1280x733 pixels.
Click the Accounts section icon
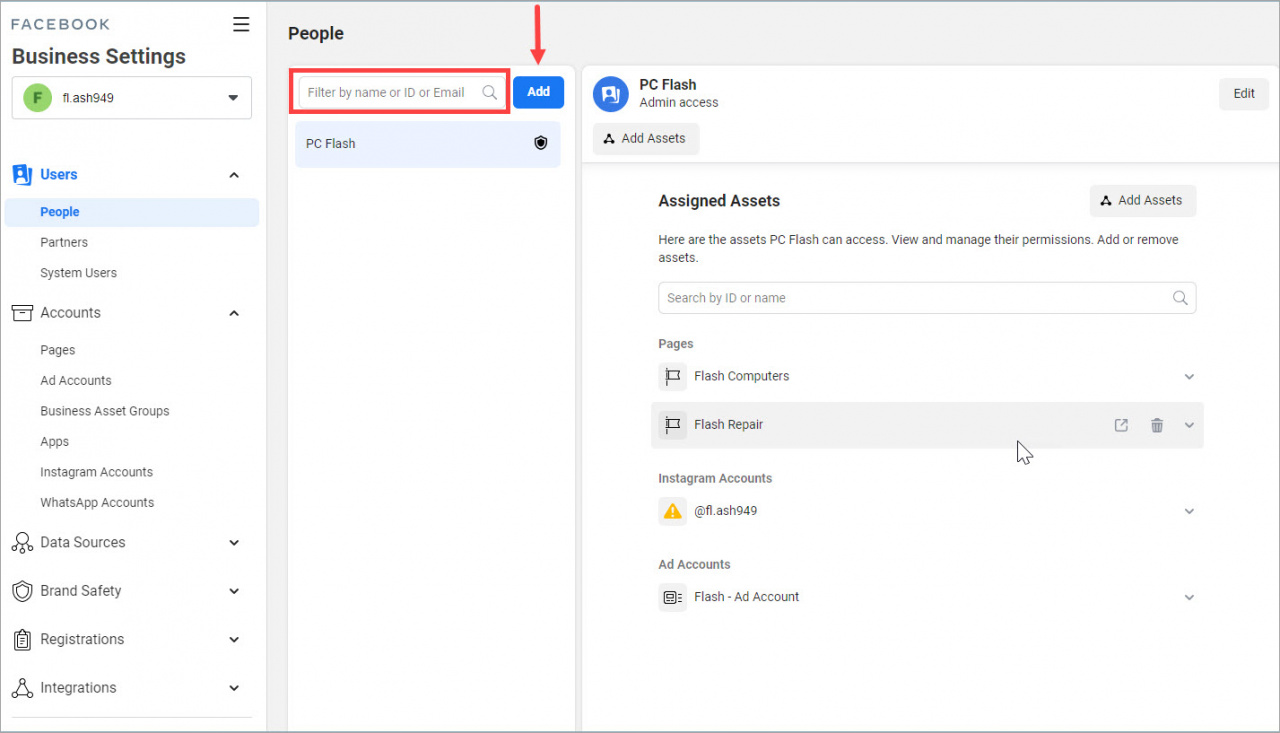[22, 313]
